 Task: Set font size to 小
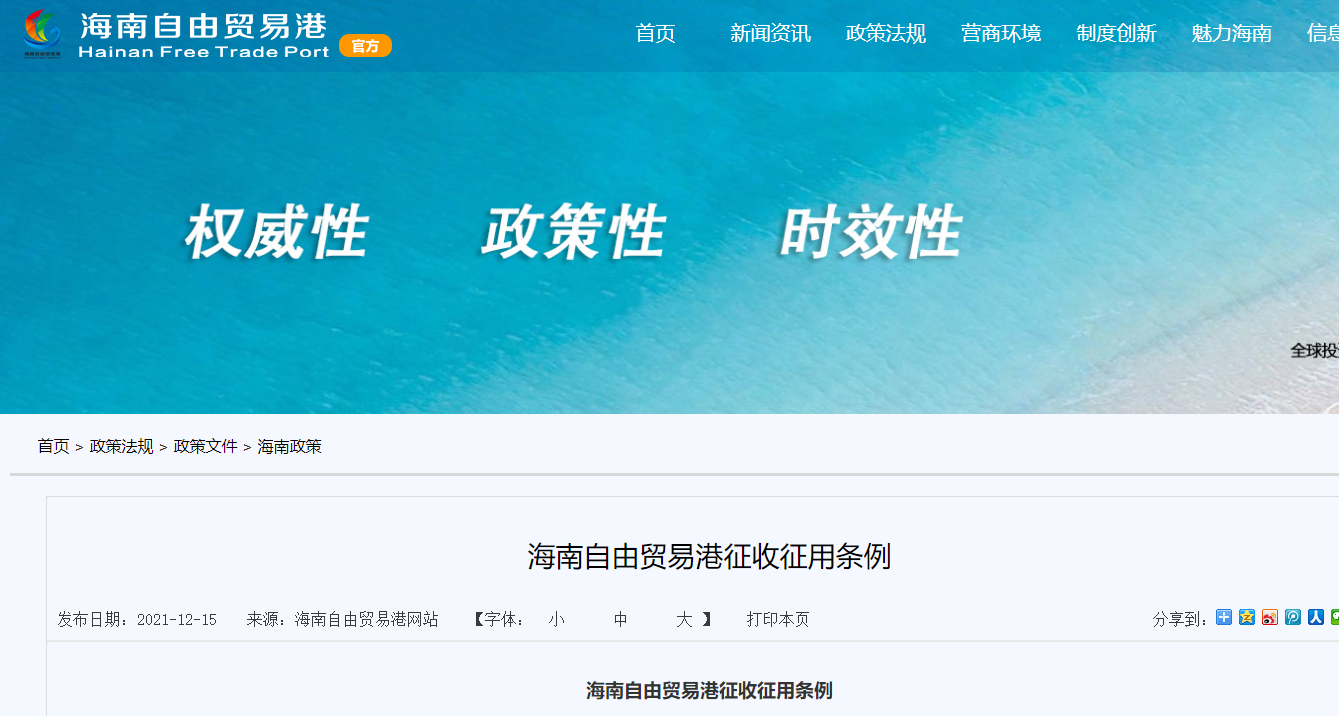[557, 620]
